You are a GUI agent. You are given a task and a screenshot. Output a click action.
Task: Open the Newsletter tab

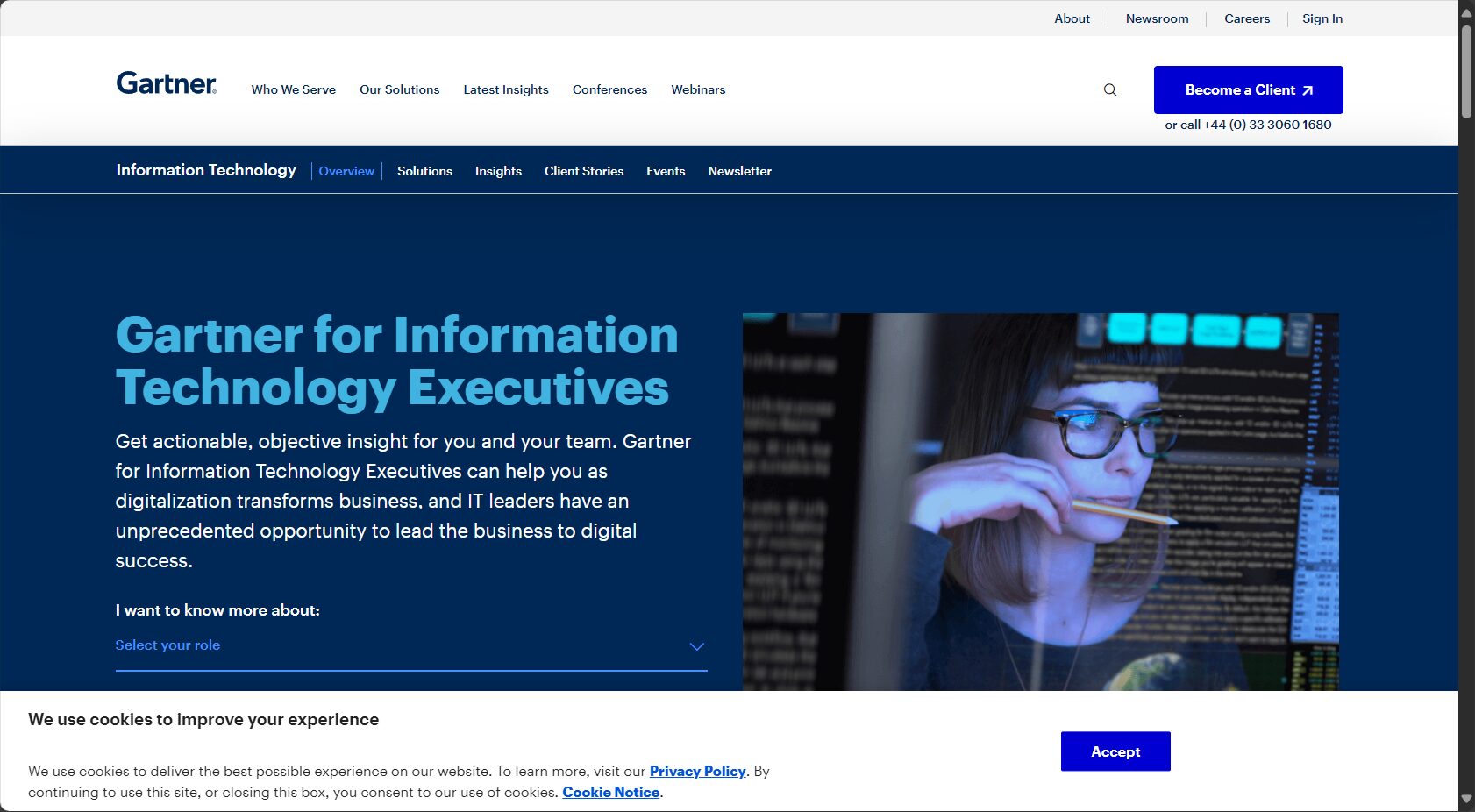click(739, 171)
